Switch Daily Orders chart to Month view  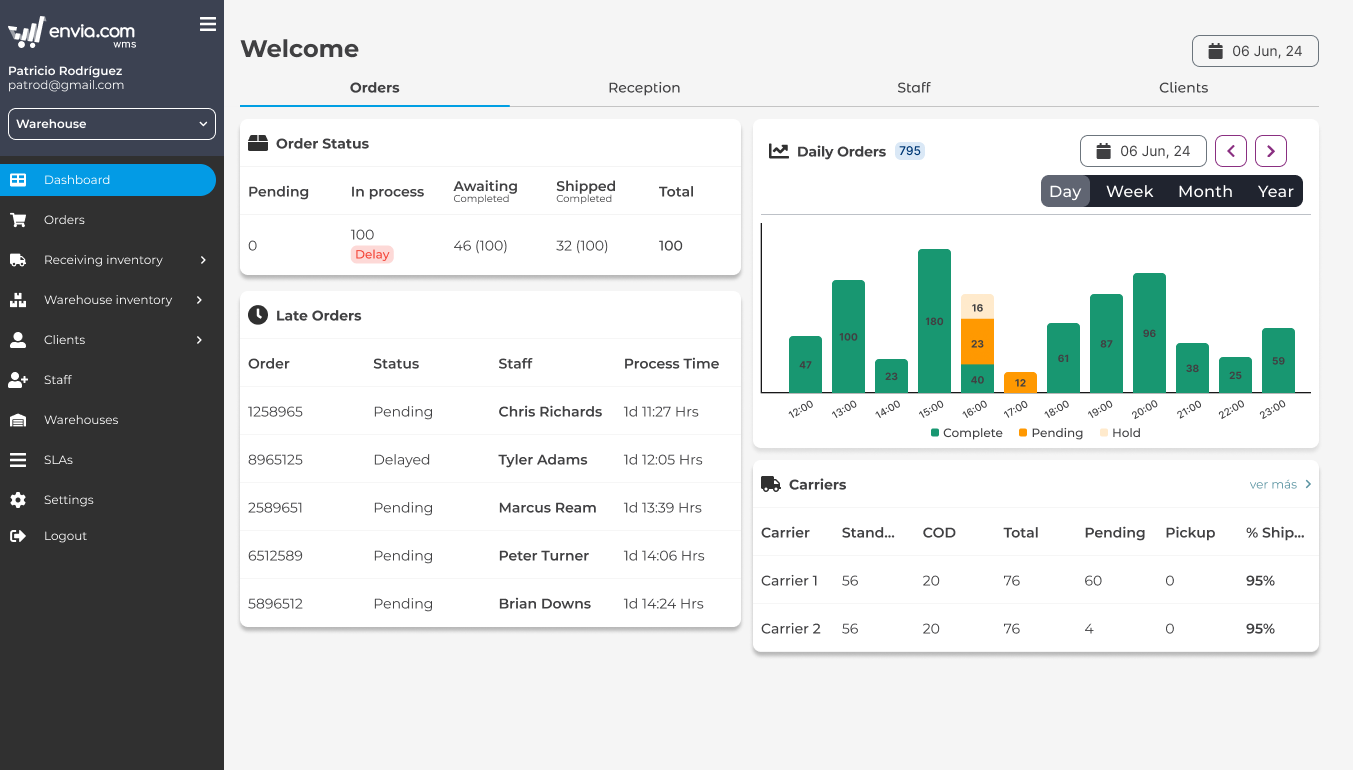1205,190
